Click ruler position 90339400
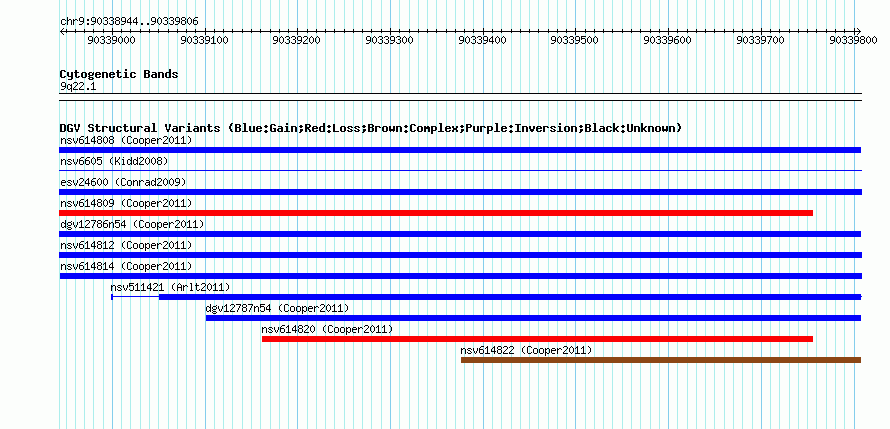Screen dimensions: 890x429 pos(482,40)
